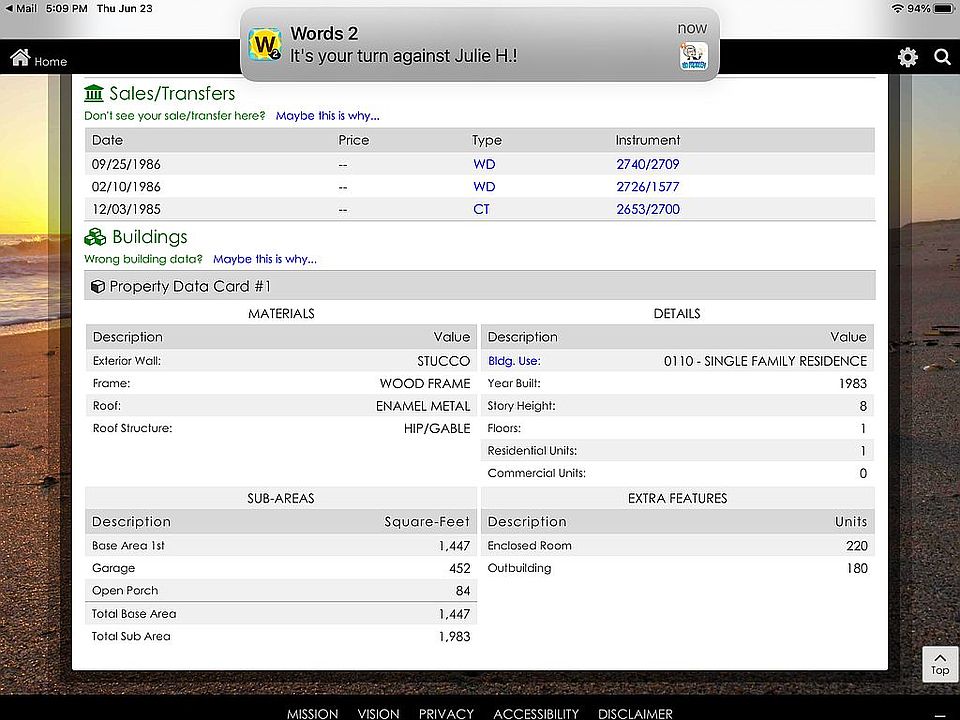The image size is (960, 720).
Task: Click the Bldg. Use link
Action: tap(514, 361)
